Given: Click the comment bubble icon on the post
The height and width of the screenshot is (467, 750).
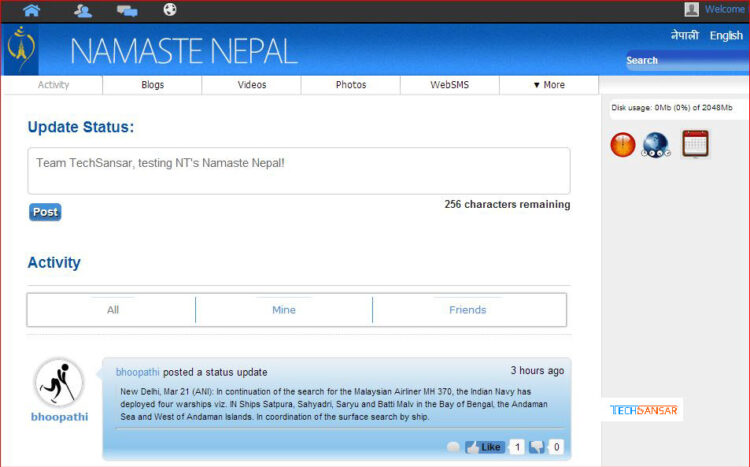Looking at the screenshot, I should (x=453, y=447).
